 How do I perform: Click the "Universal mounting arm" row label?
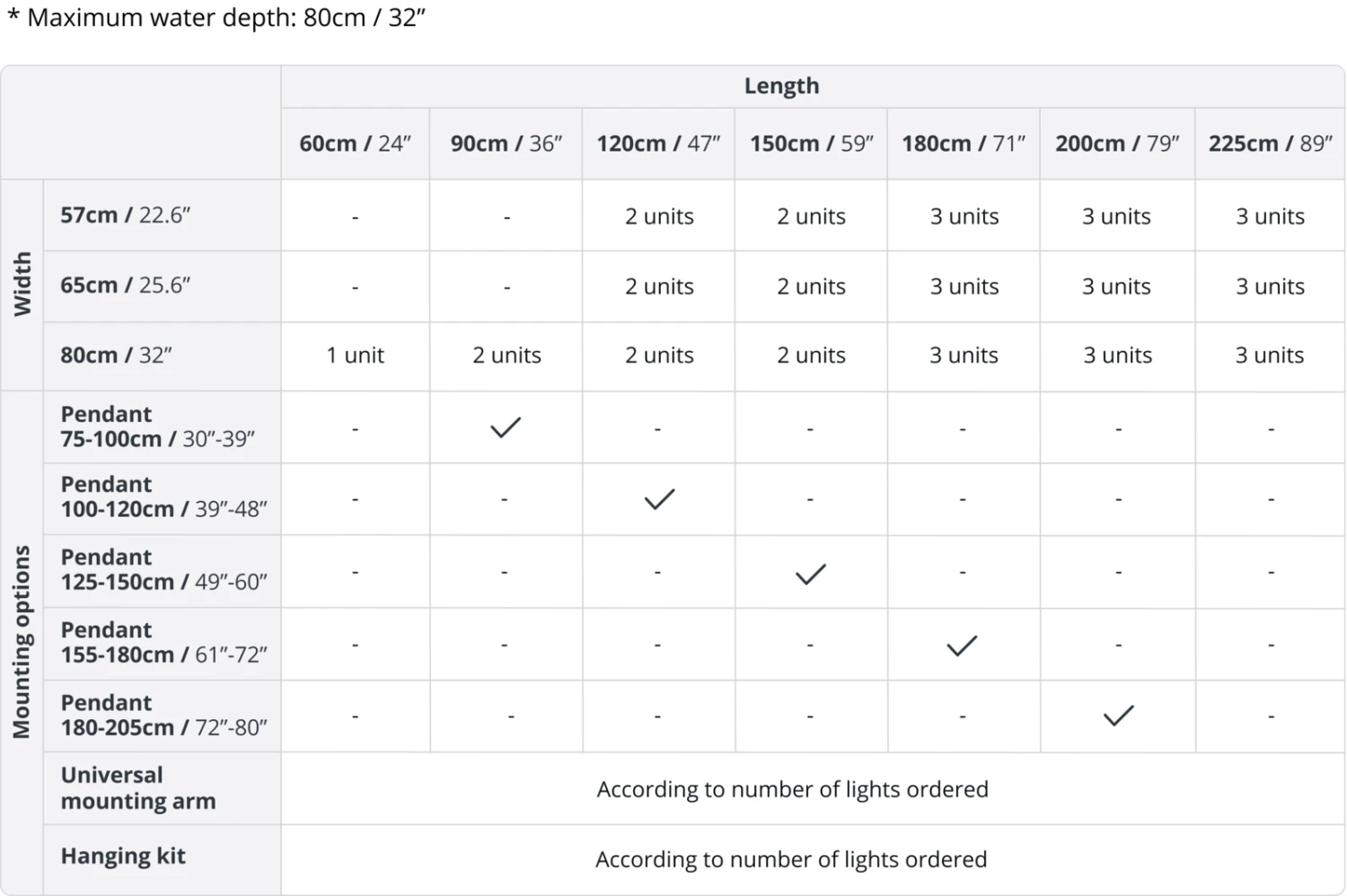tap(138, 787)
